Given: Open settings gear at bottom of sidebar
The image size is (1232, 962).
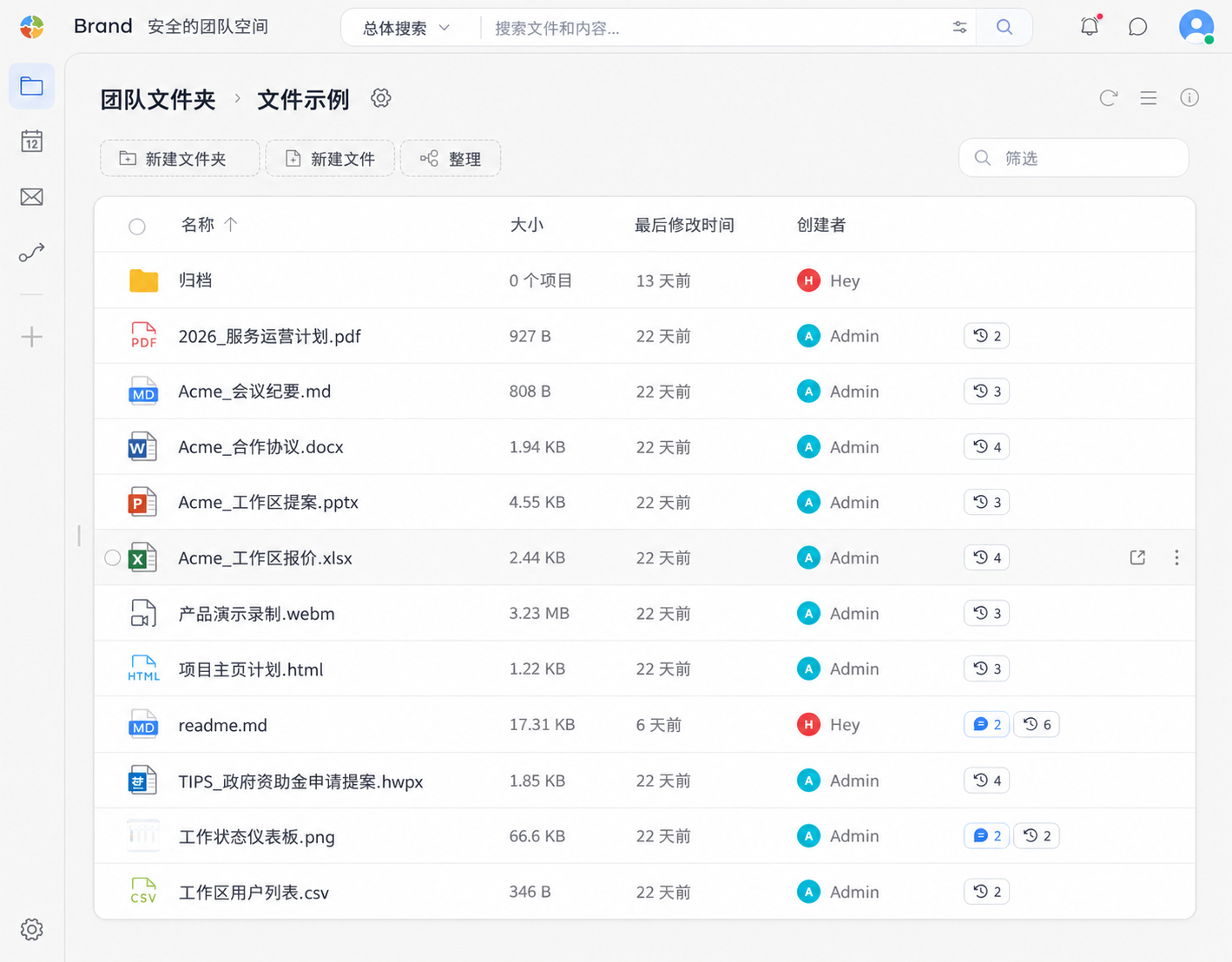Looking at the screenshot, I should (x=32, y=929).
